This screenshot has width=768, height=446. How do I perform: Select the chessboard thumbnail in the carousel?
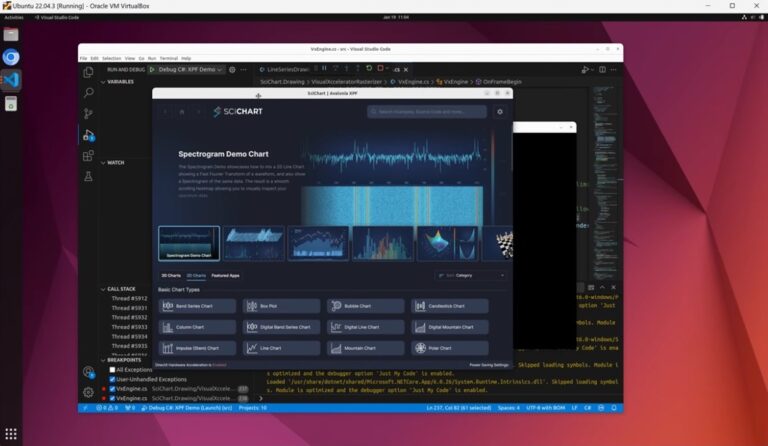pyautogui.click(x=498, y=243)
